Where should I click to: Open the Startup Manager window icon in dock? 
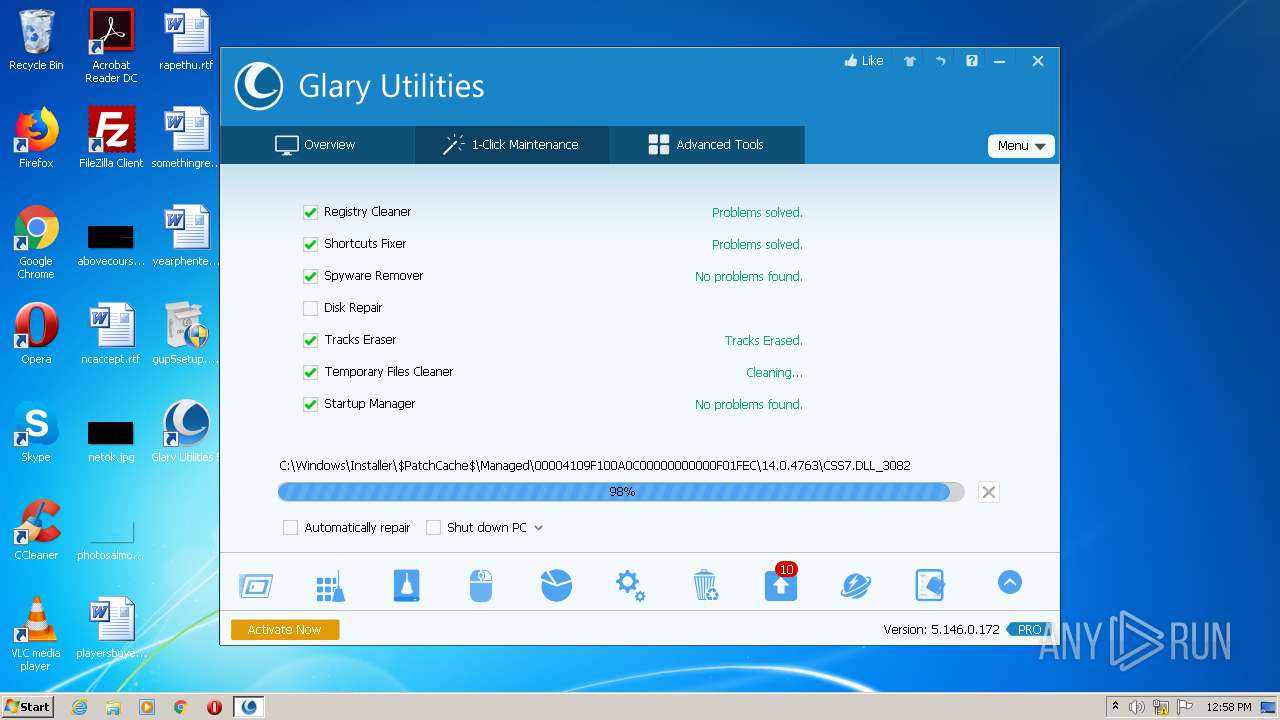(256, 586)
